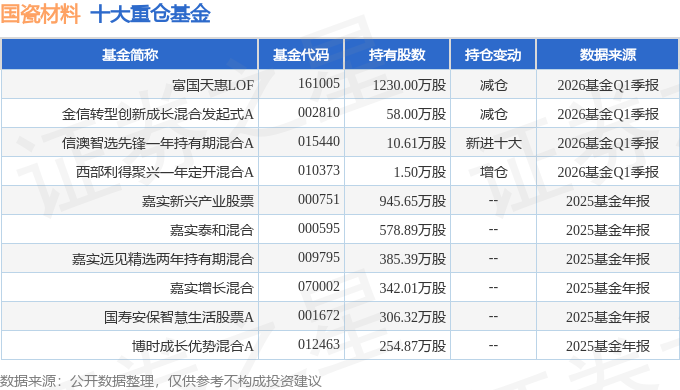Click the 新进十大 cell
This screenshot has width=680, height=390.
point(494,143)
